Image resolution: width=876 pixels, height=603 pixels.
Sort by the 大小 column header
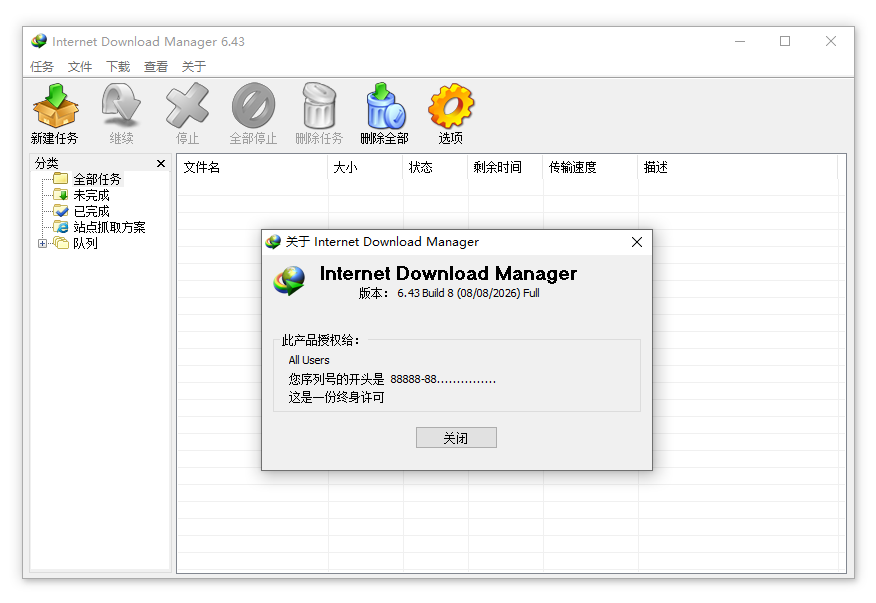[x=365, y=167]
